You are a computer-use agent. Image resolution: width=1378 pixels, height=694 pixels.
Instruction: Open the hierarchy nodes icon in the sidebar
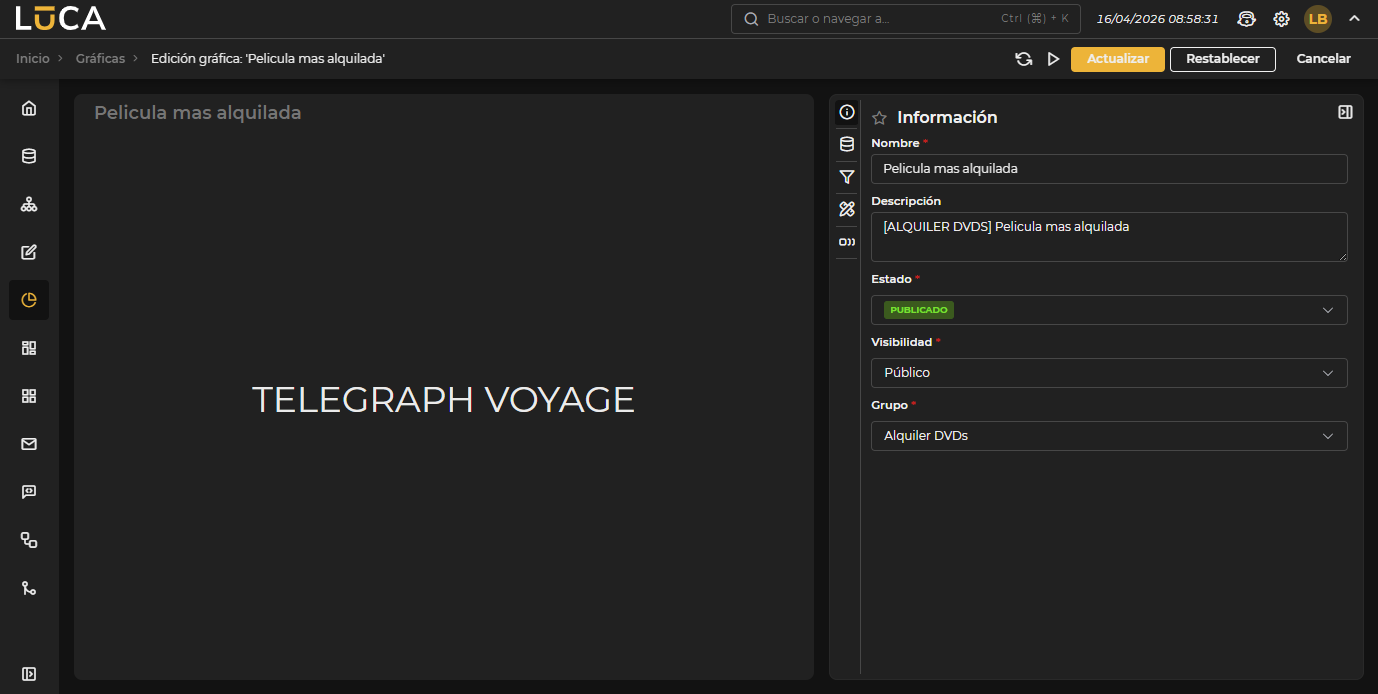pyautogui.click(x=29, y=204)
